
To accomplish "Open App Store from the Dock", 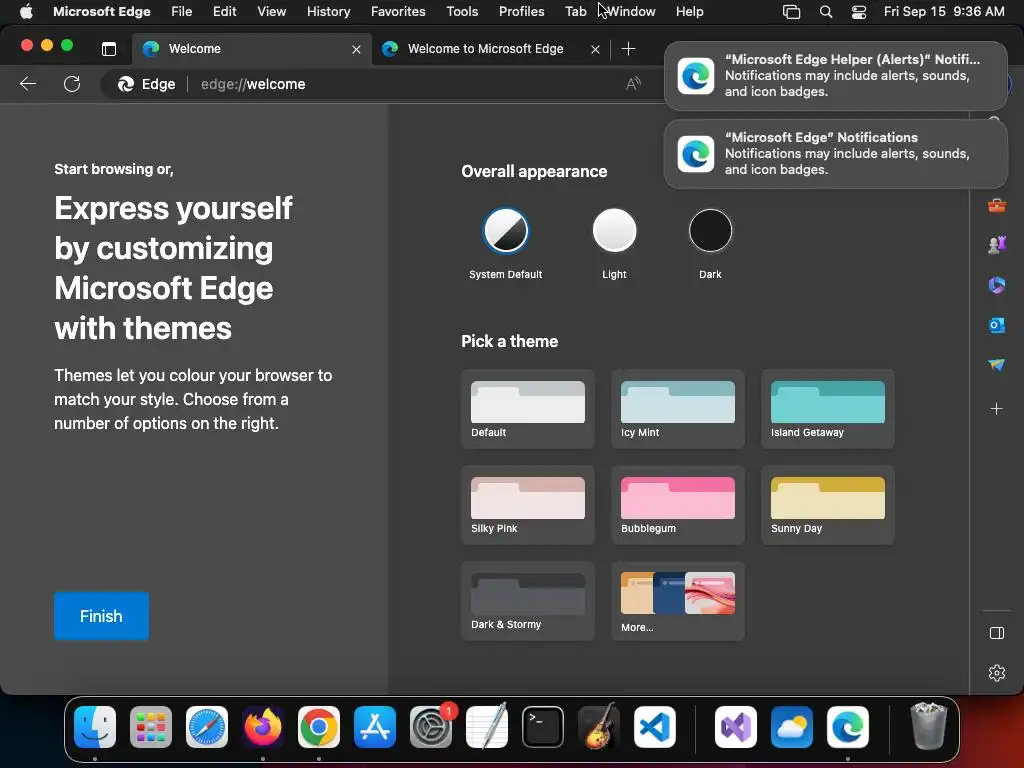I will (375, 727).
